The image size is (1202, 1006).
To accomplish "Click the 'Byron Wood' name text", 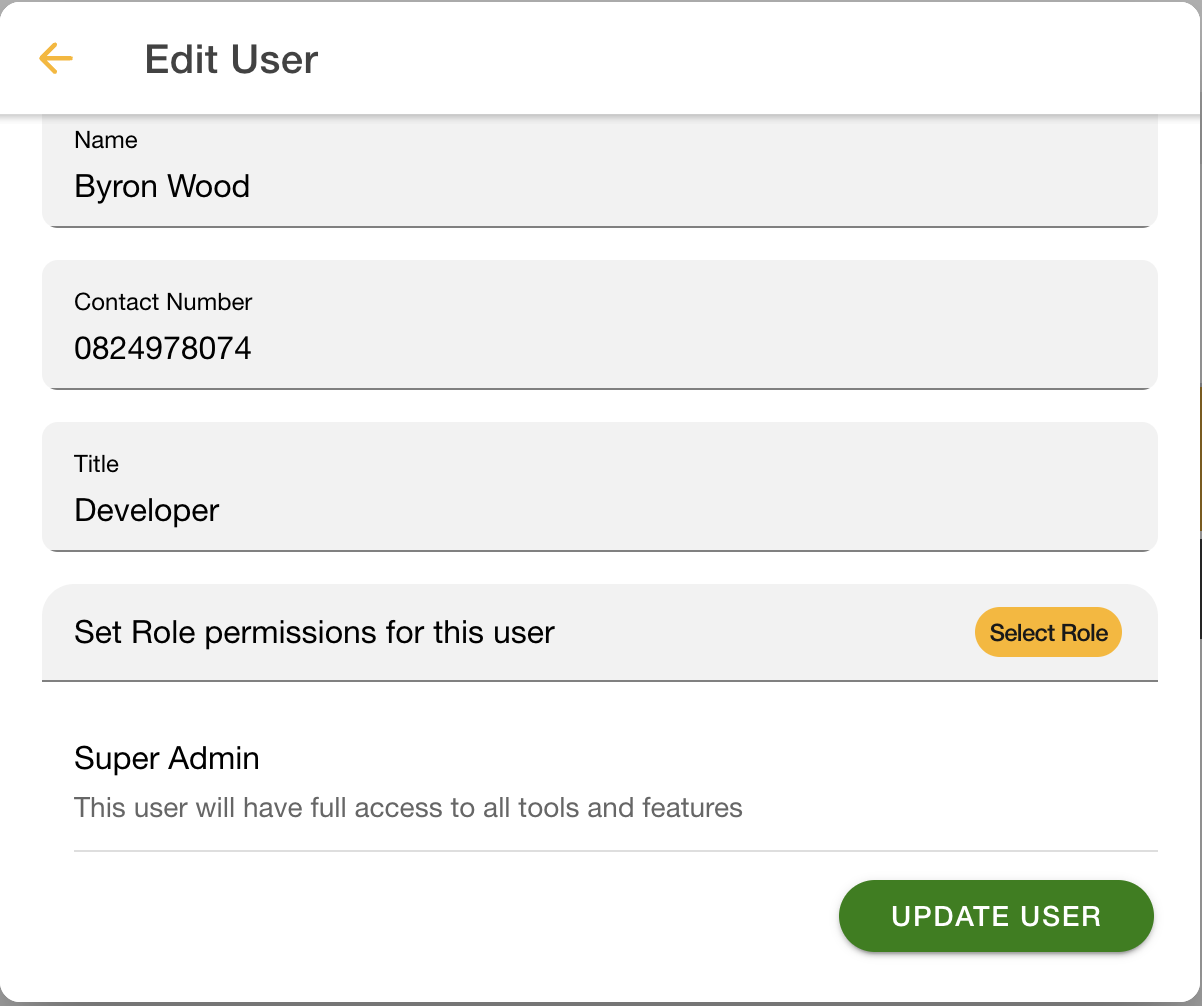I will coord(162,187).
